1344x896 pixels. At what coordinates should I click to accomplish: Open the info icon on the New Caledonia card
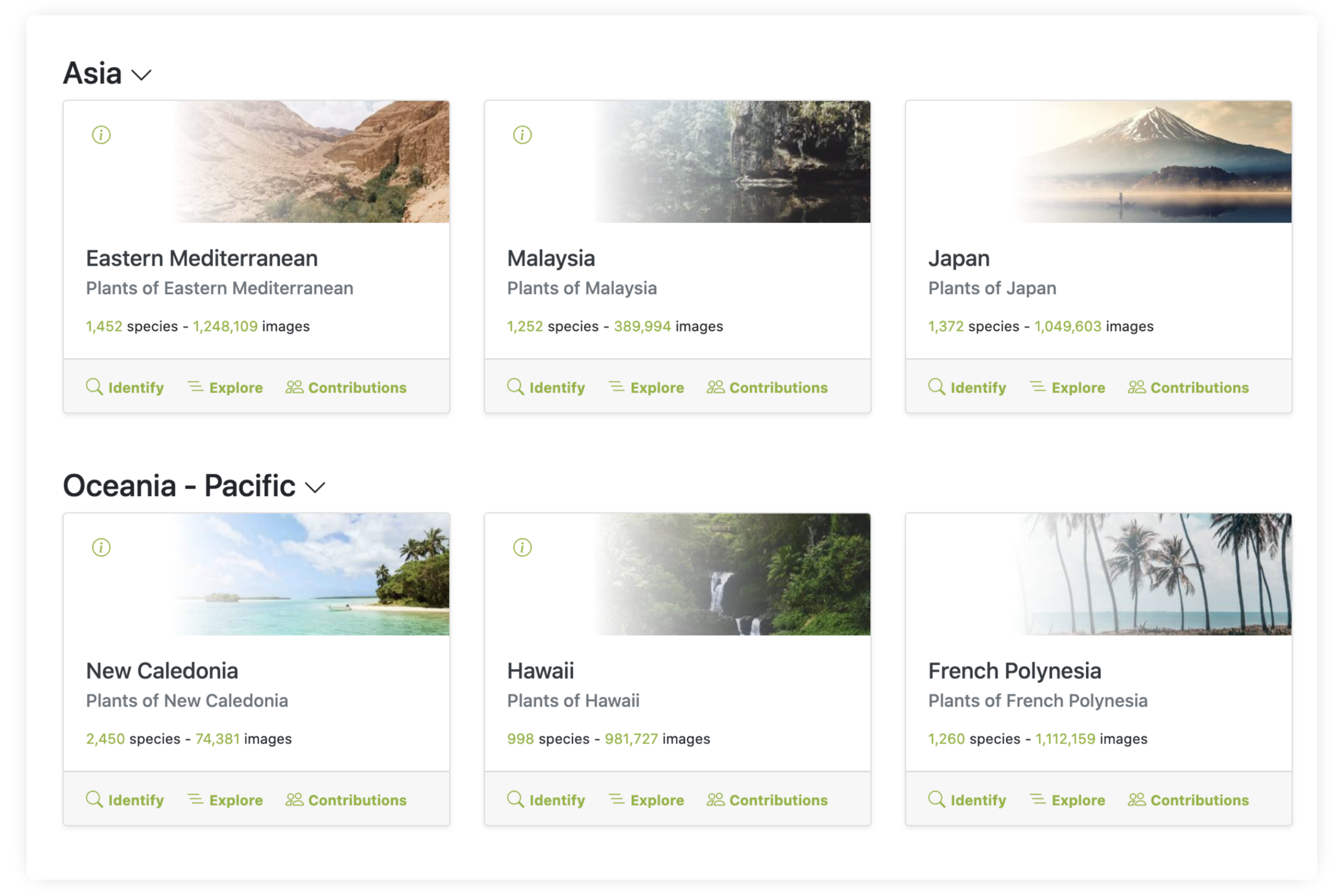coord(101,548)
